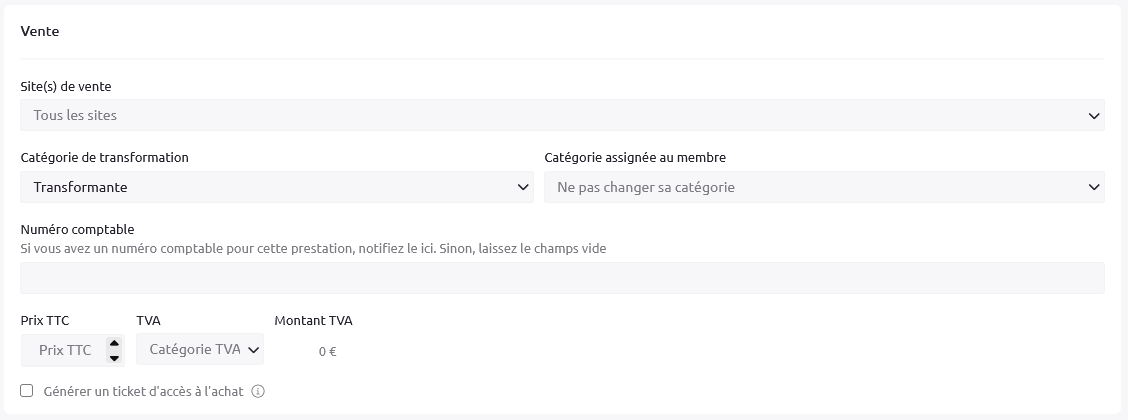Screen dimensions: 1128x420
Task: Click the Catégorie assignée au membre label
Action: (635, 158)
